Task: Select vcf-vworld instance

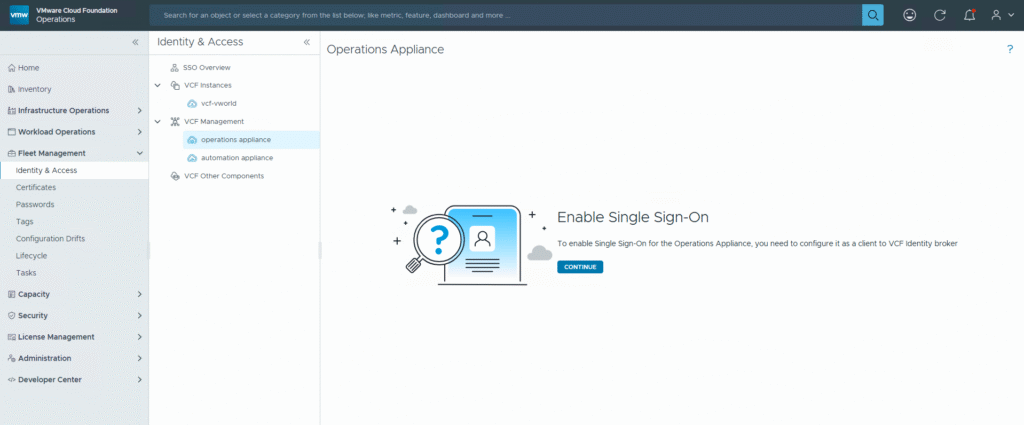Action: point(218,103)
